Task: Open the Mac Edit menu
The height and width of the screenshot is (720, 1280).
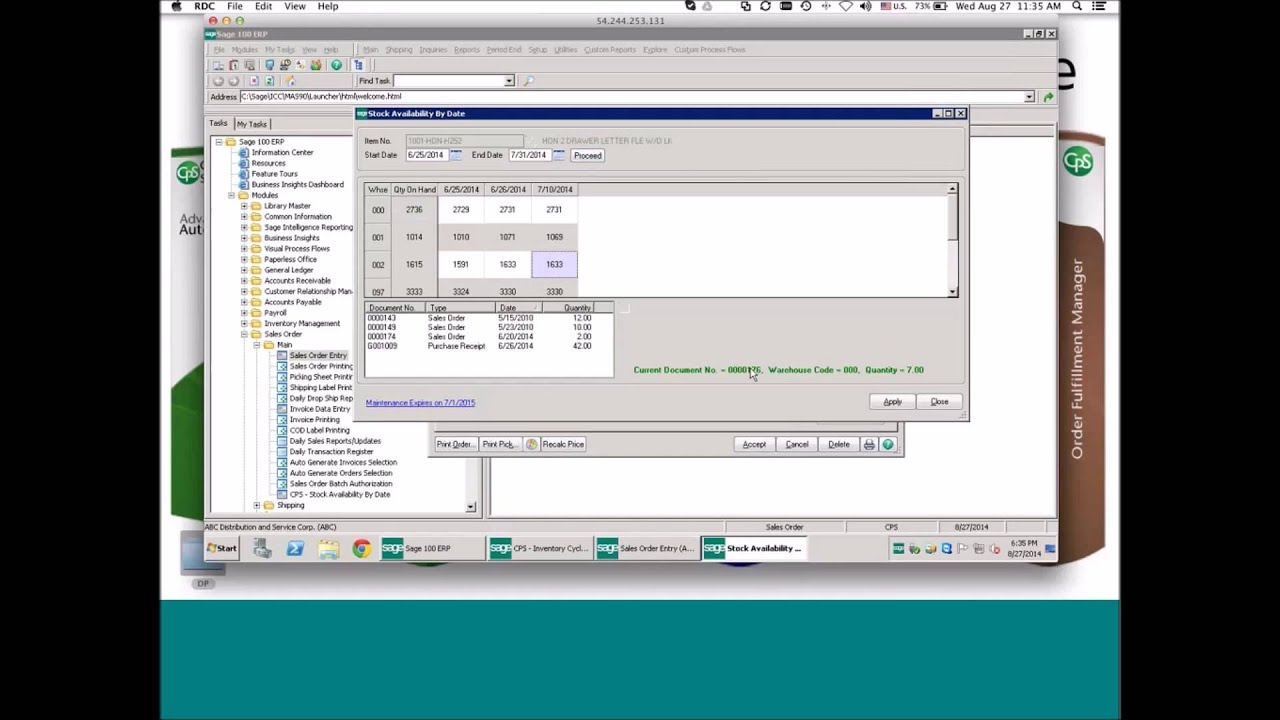Action: click(263, 6)
